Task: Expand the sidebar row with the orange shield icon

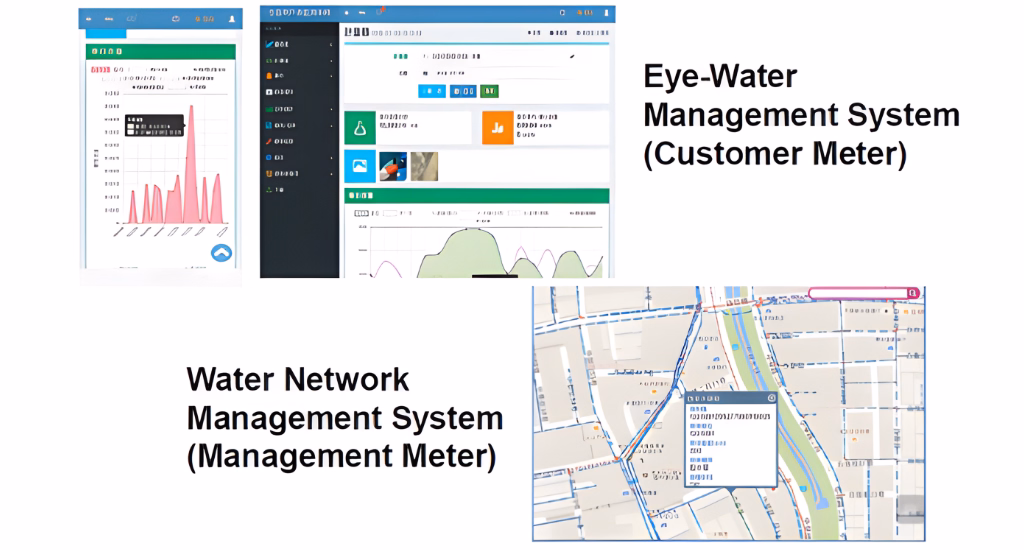Action: pos(332,174)
